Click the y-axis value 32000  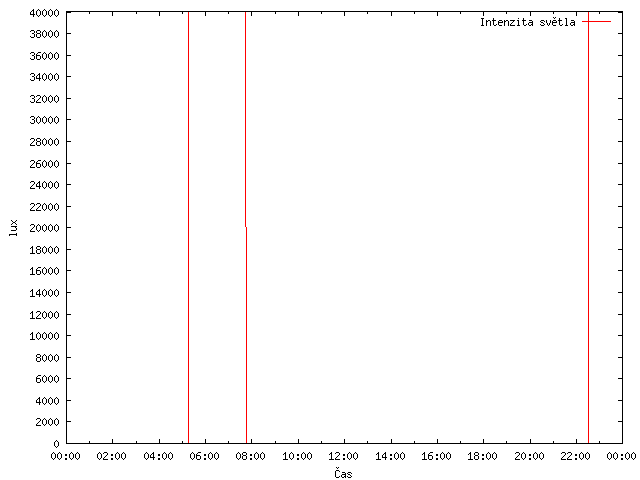pyautogui.click(x=44, y=99)
